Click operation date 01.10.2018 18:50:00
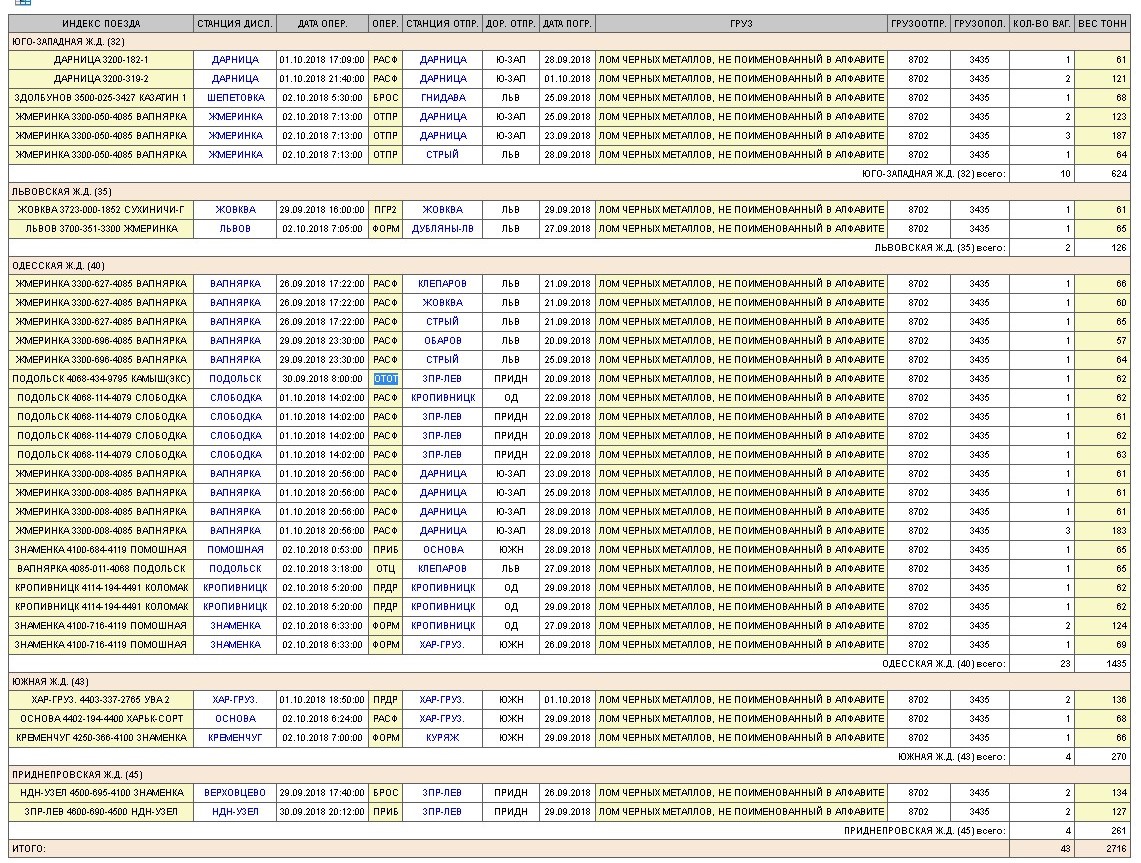1141x863 pixels. coord(322,699)
